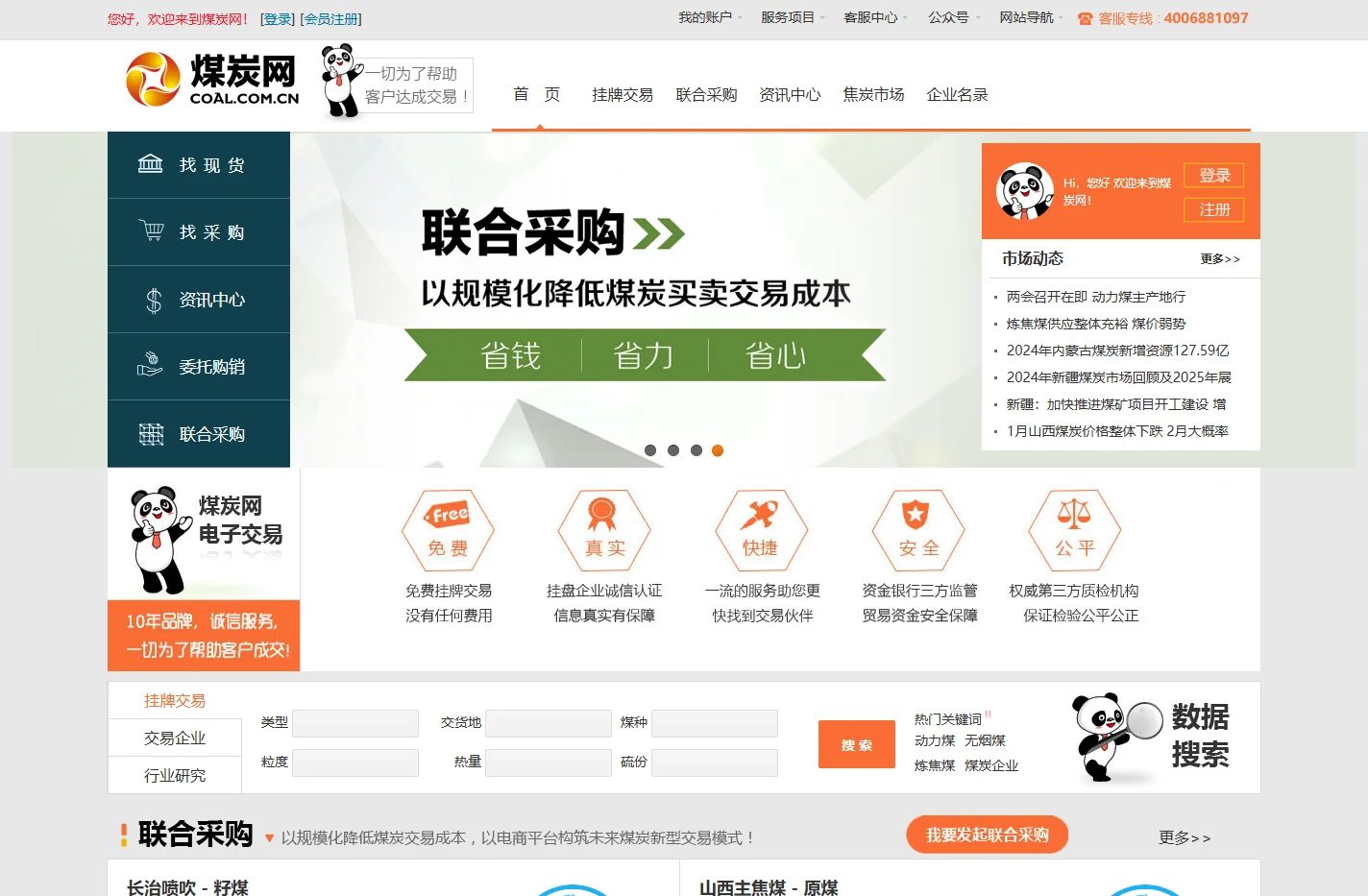Click the 交货地 input field
Image resolution: width=1368 pixels, height=896 pixels.
(549, 723)
